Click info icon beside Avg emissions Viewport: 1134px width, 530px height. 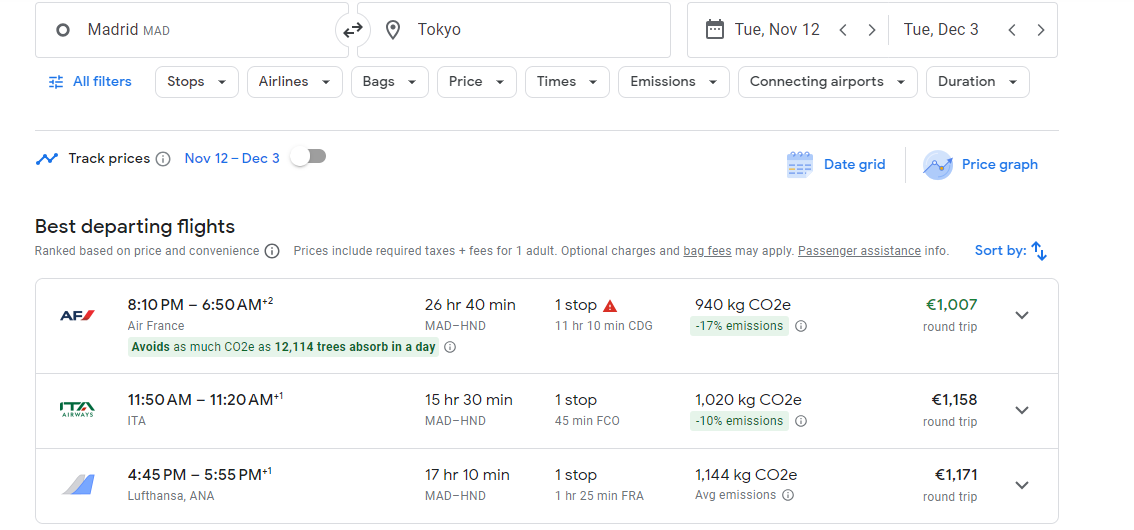(x=788, y=495)
